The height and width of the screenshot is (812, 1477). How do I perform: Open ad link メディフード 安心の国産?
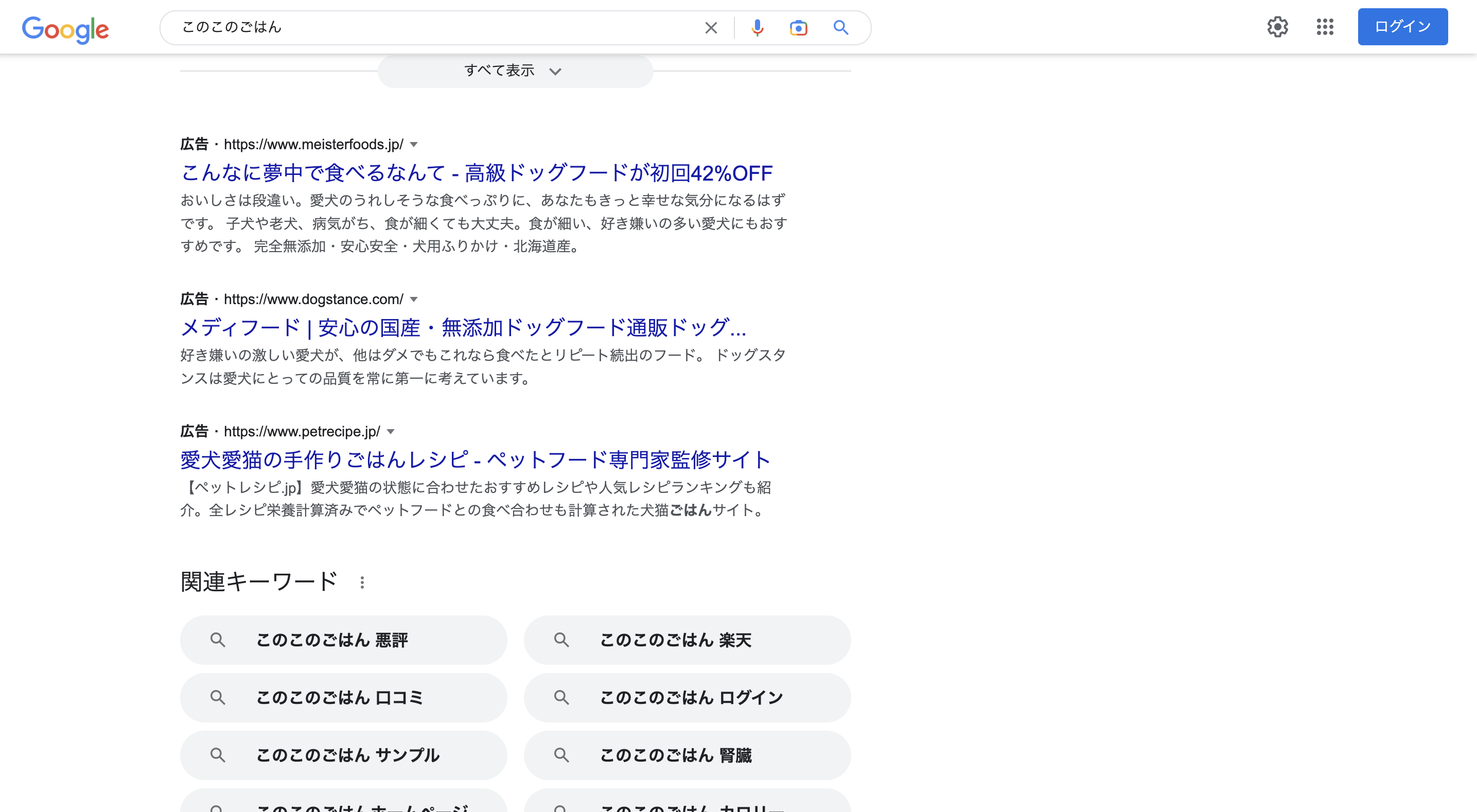coord(463,327)
